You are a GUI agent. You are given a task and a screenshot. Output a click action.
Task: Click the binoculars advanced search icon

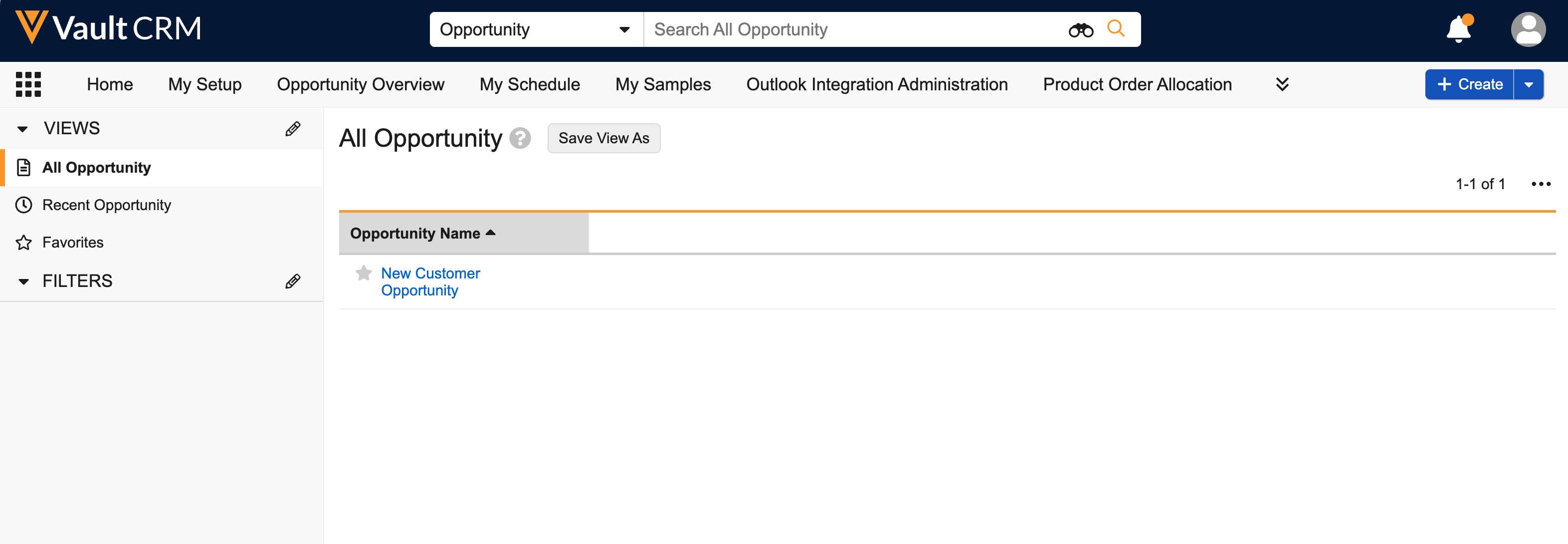coord(1080,30)
